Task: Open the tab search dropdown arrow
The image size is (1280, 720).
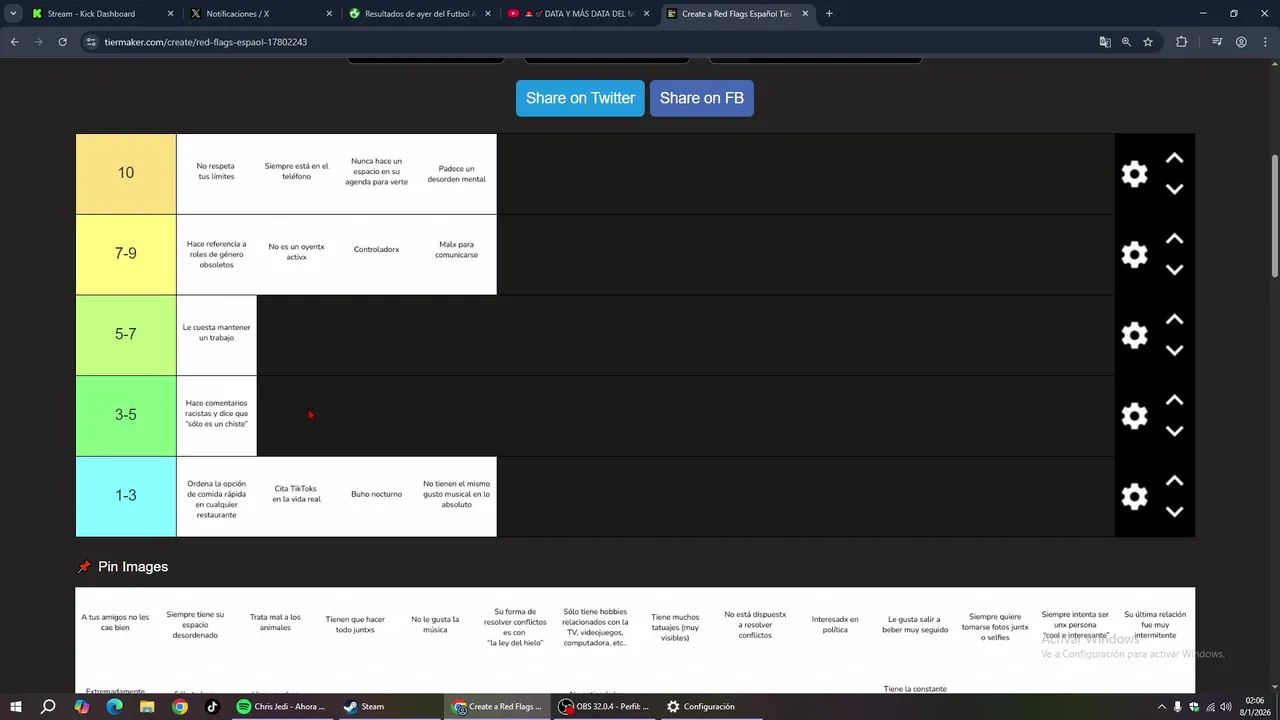Action: (13, 14)
